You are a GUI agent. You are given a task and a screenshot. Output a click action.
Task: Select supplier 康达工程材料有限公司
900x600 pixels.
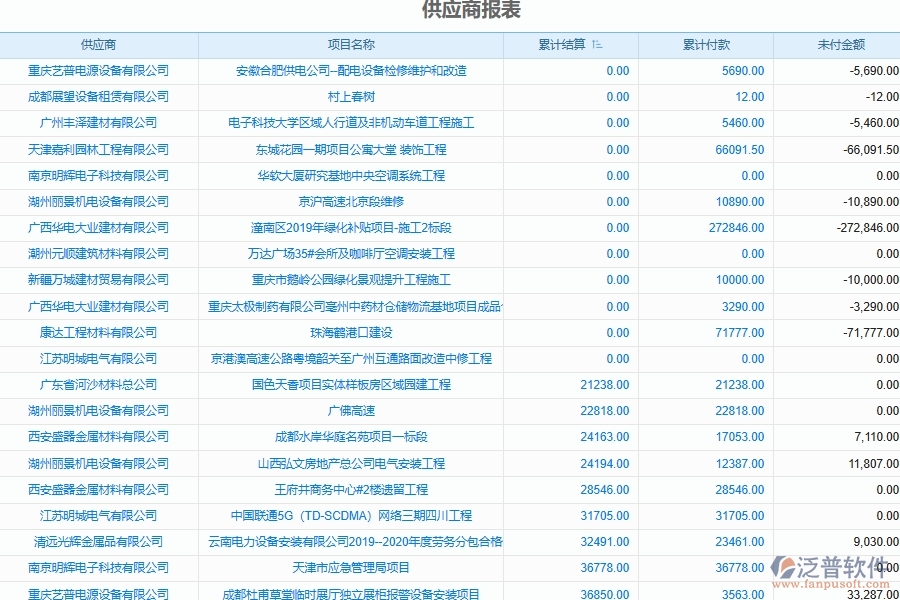(100, 332)
